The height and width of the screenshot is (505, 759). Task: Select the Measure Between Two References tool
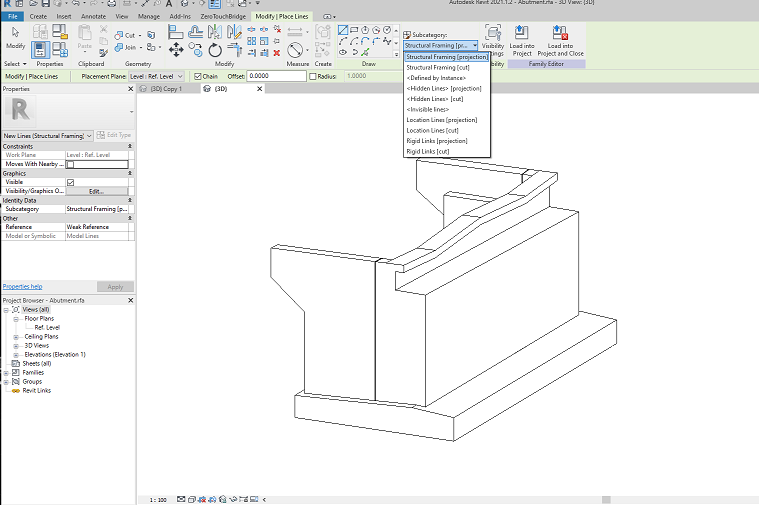(295, 32)
